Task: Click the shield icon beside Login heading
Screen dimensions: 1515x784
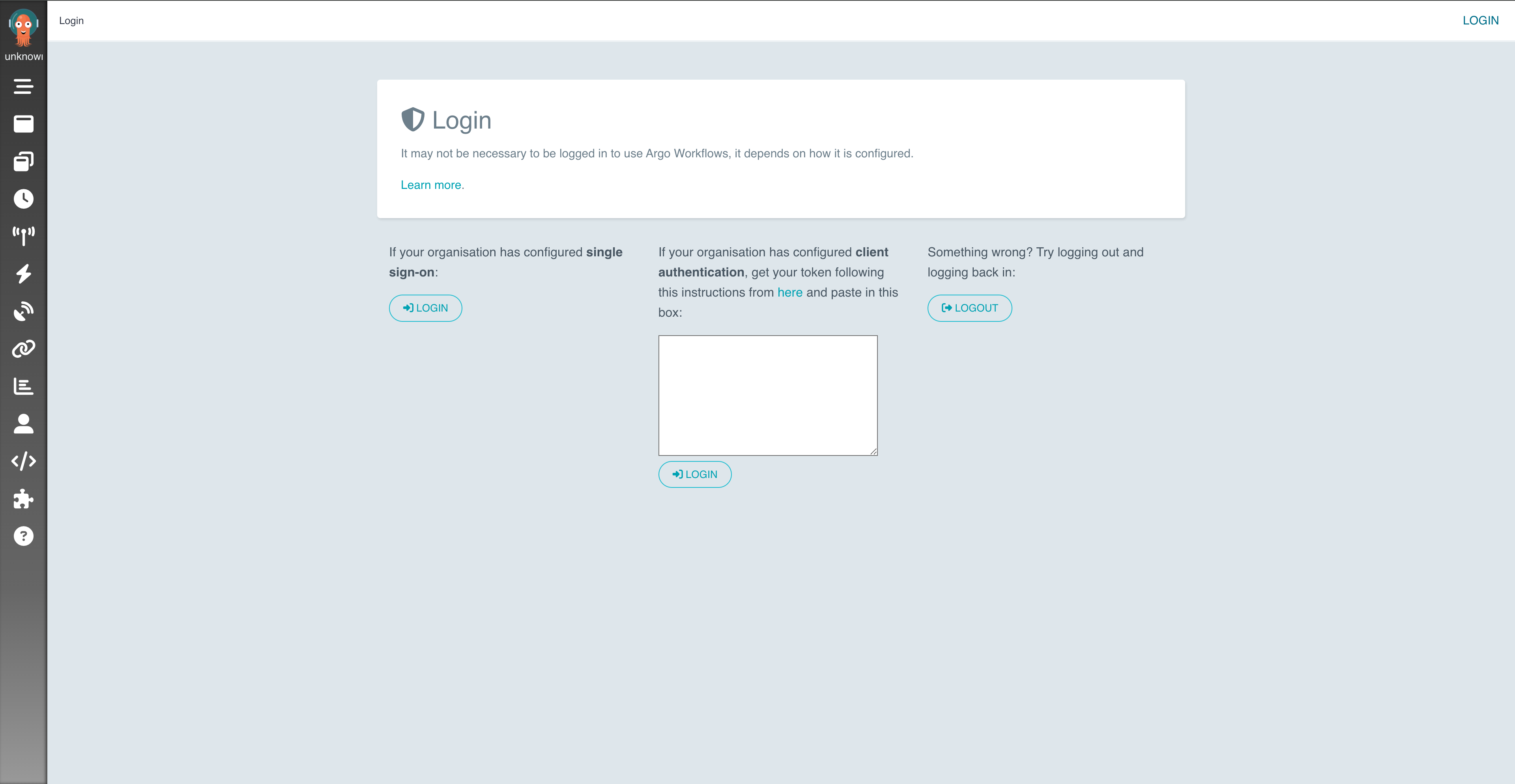Action: coord(413,120)
